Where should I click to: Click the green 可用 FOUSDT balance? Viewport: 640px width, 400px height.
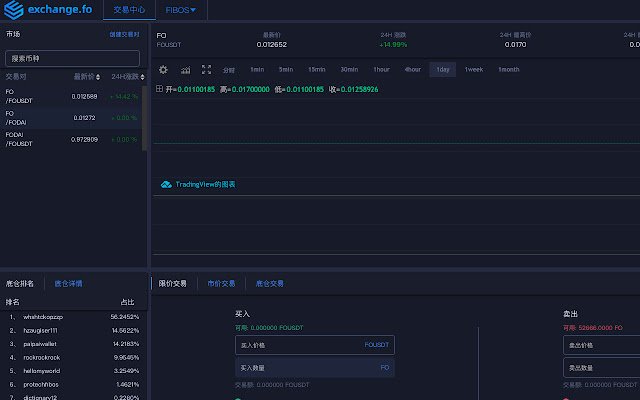click(x=269, y=328)
